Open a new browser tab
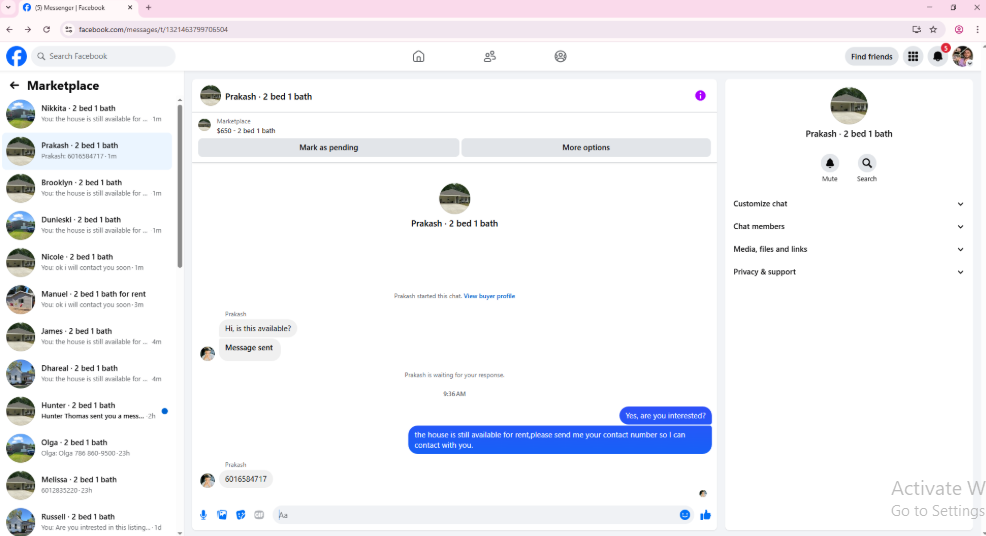The image size is (986, 536). (148, 8)
